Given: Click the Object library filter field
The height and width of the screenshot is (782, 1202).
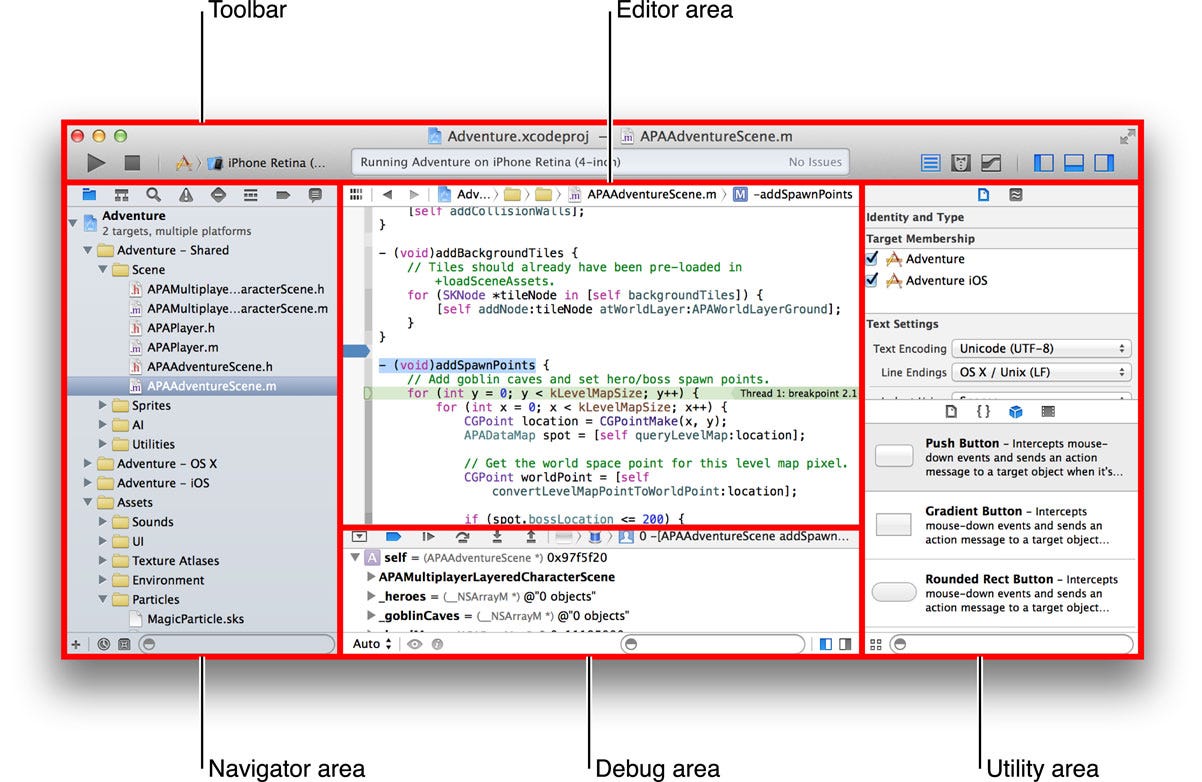Looking at the screenshot, I should coord(1010,645).
